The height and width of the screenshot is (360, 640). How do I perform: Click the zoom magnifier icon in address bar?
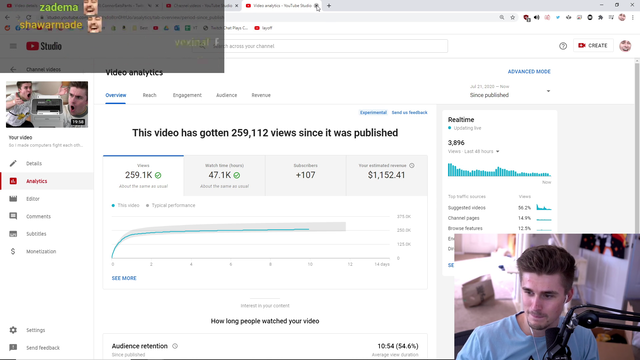point(502,18)
